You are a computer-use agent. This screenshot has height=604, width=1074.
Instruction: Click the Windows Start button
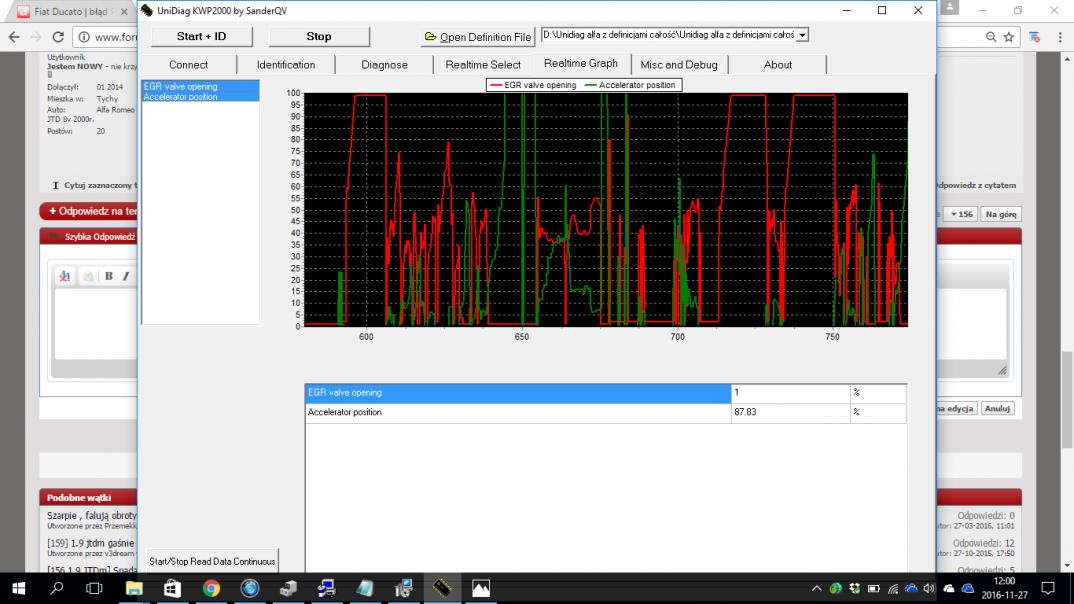click(x=18, y=589)
